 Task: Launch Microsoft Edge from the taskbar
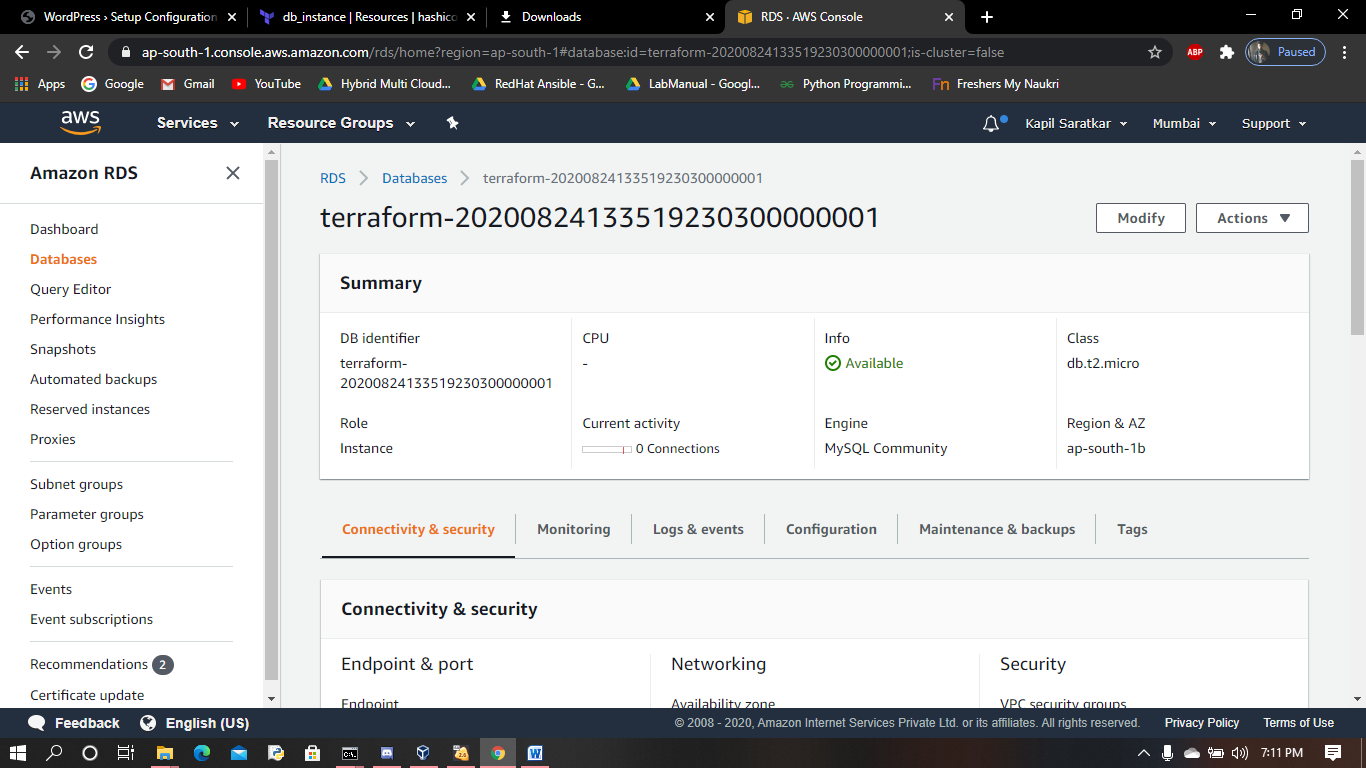tap(202, 753)
